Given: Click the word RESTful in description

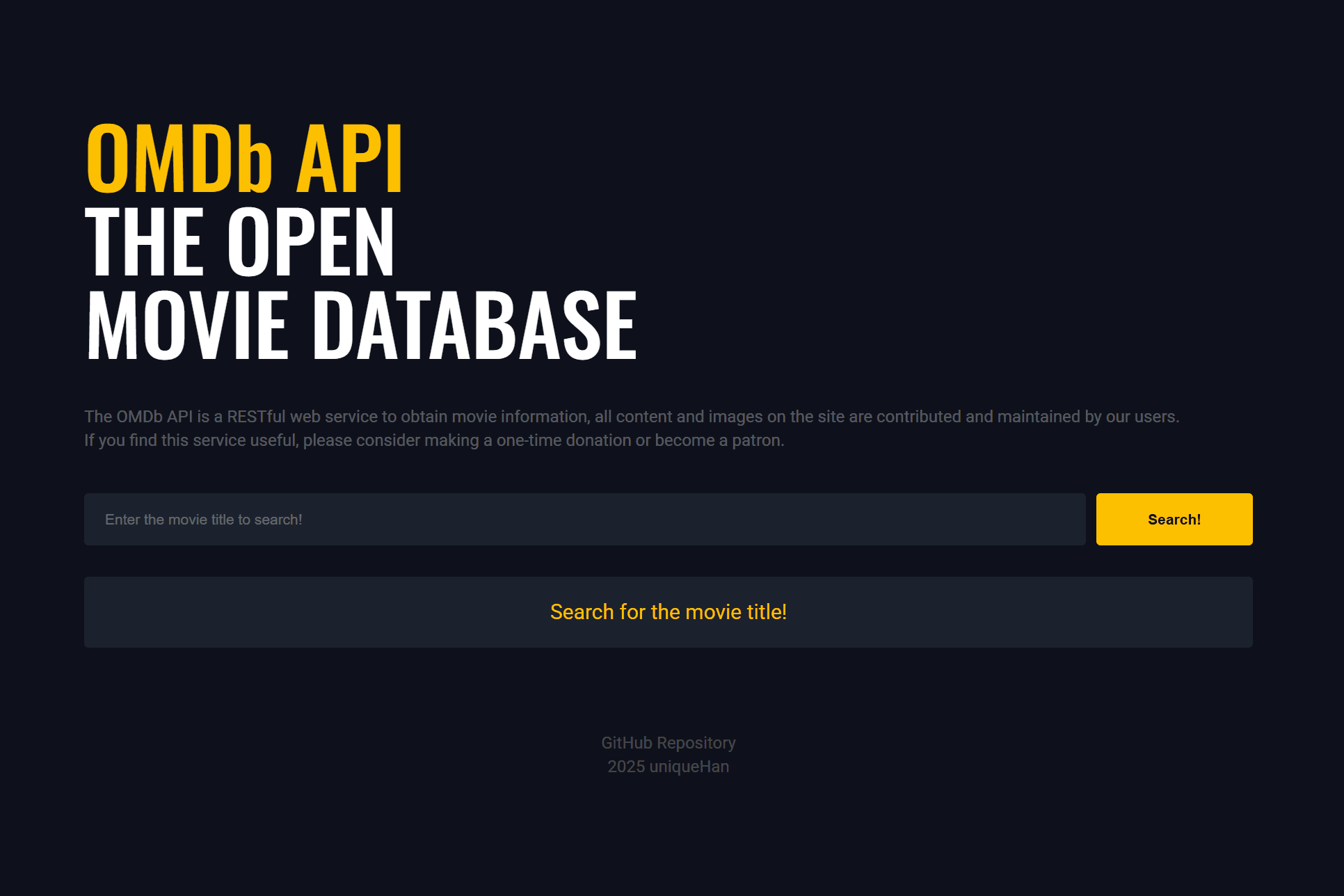Looking at the screenshot, I should click(256, 417).
